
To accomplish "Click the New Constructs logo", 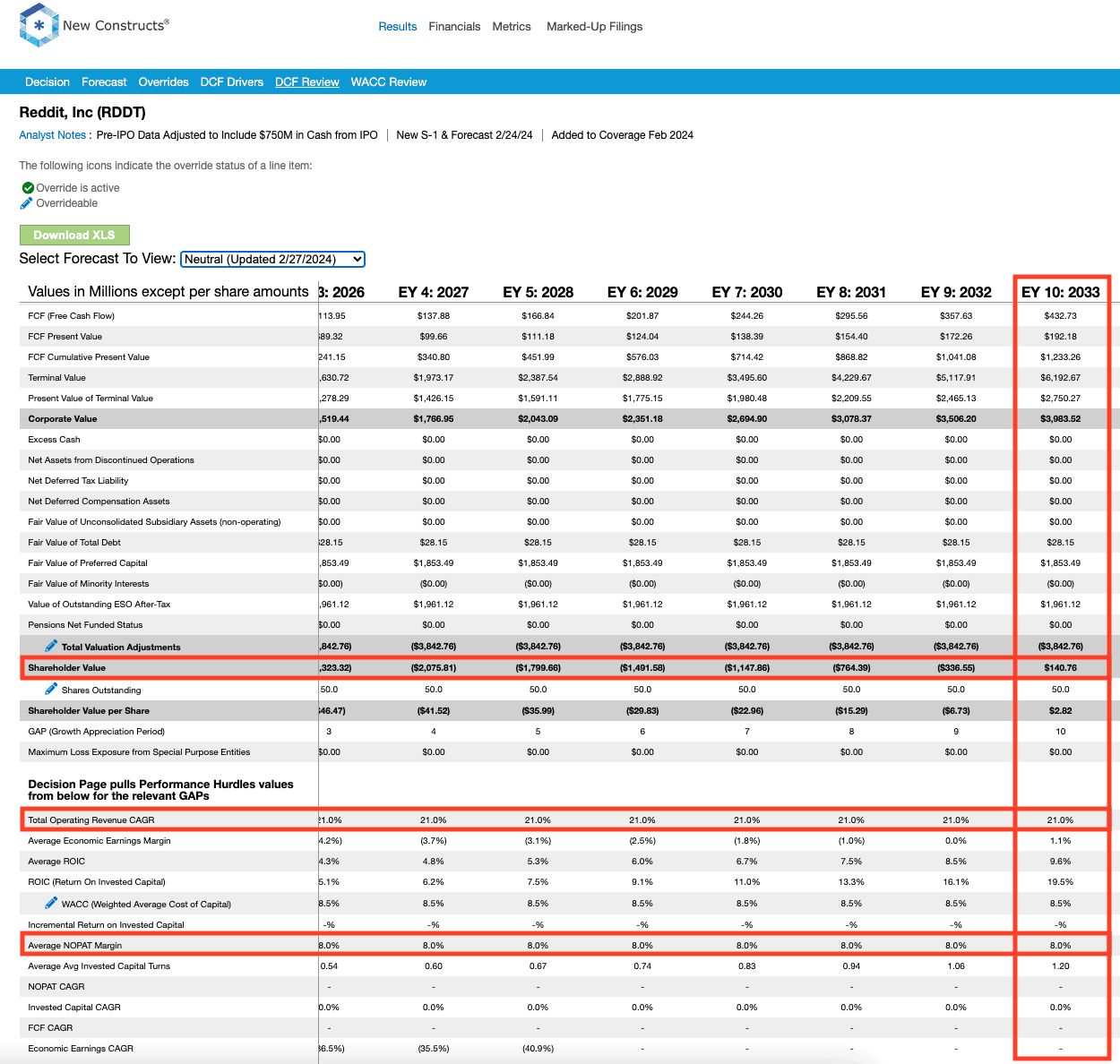I will click(x=94, y=25).
